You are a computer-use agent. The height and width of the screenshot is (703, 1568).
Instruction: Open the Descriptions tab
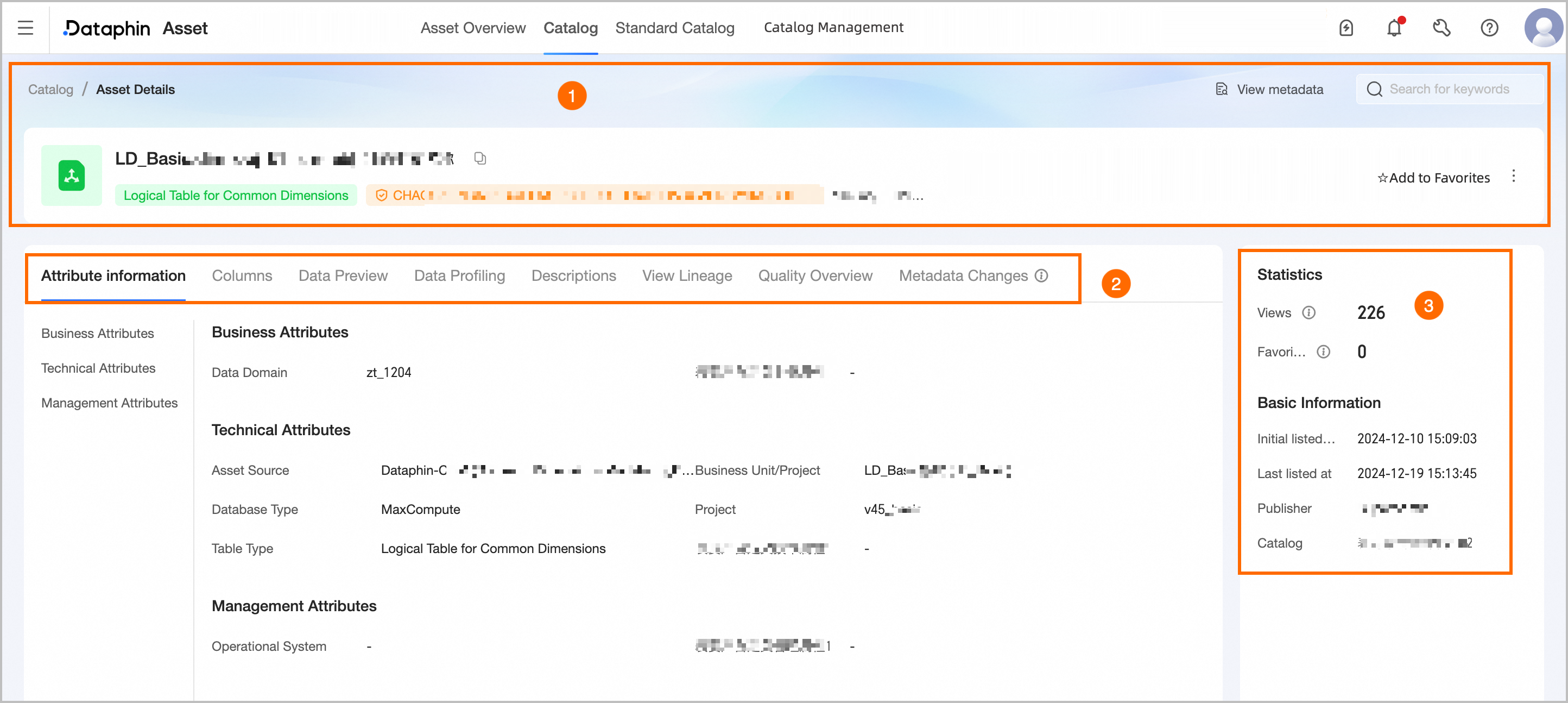pyautogui.click(x=573, y=276)
